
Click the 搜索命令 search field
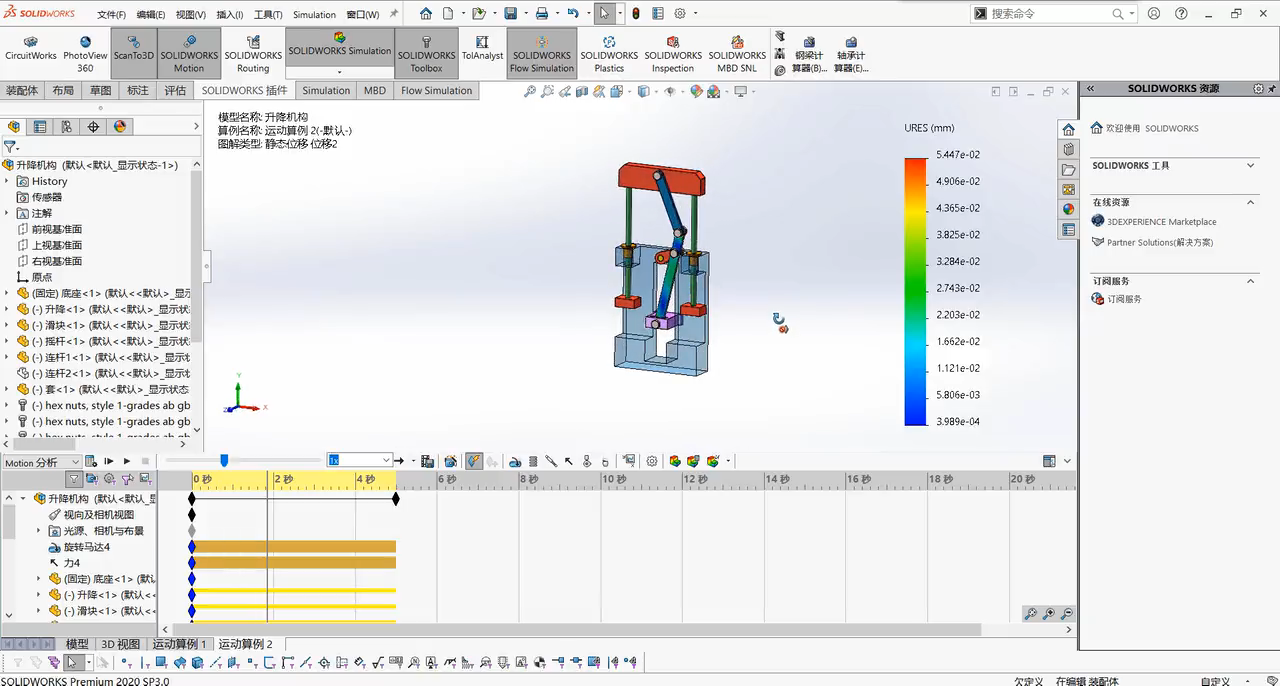coord(1048,14)
